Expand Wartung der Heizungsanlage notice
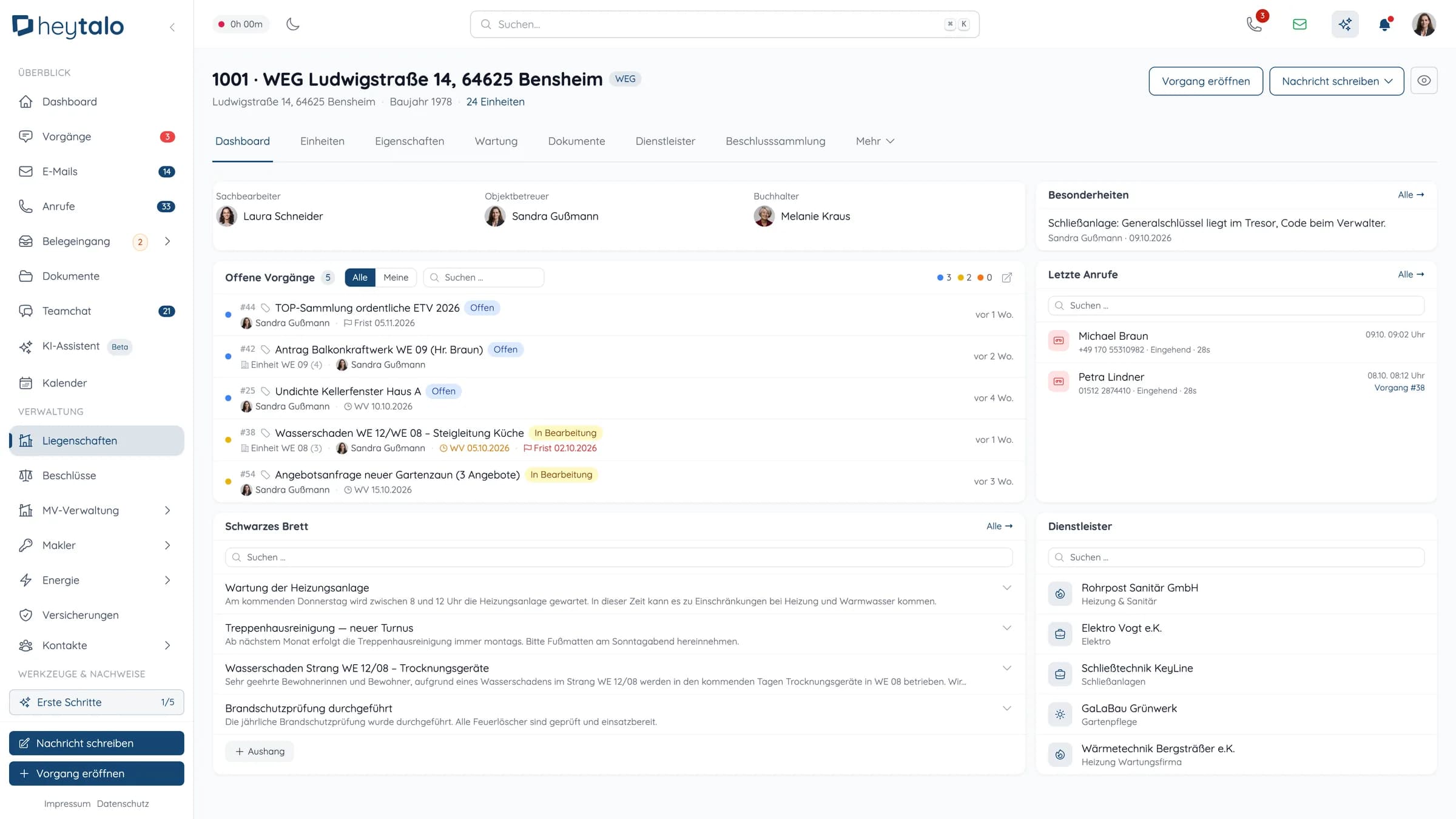The width and height of the screenshot is (1456, 819). 1006,588
